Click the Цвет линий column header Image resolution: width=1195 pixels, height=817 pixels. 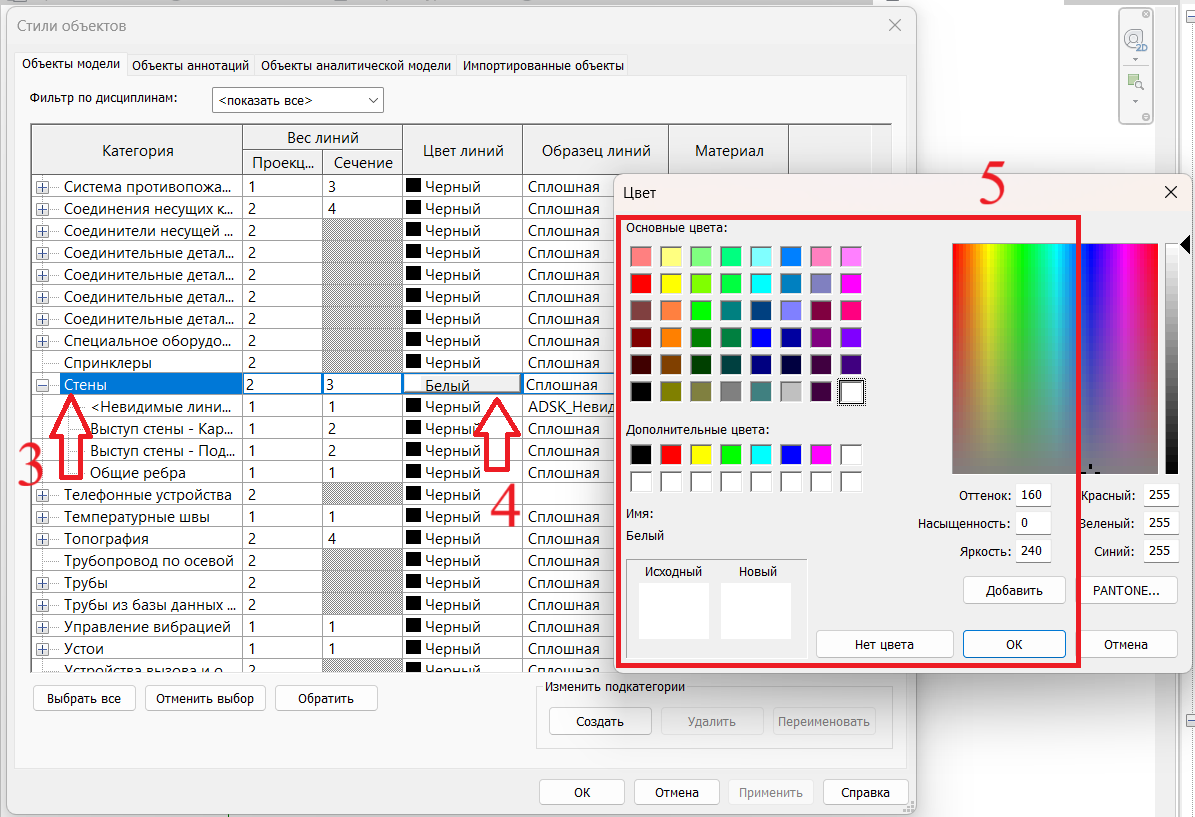tap(463, 150)
